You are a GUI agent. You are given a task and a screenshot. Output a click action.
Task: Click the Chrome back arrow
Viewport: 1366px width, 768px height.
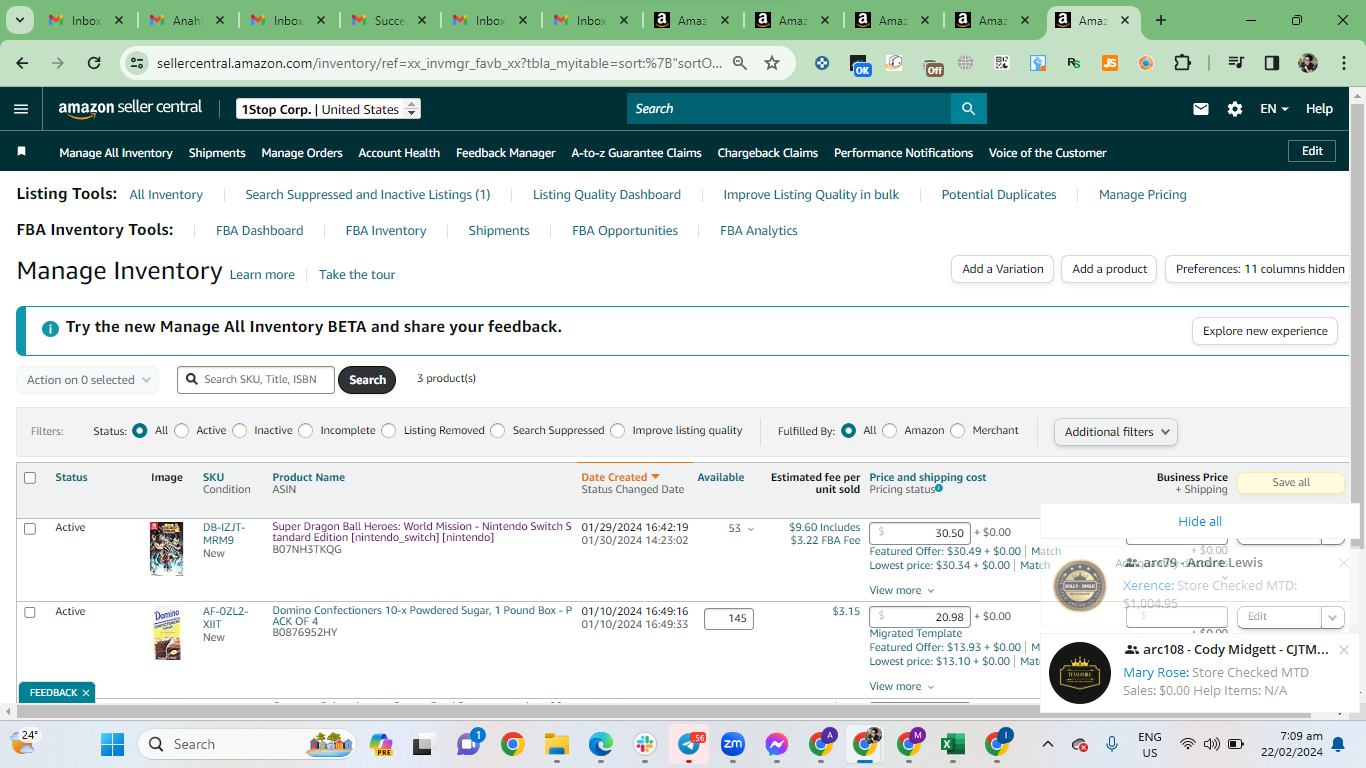pyautogui.click(x=22, y=63)
